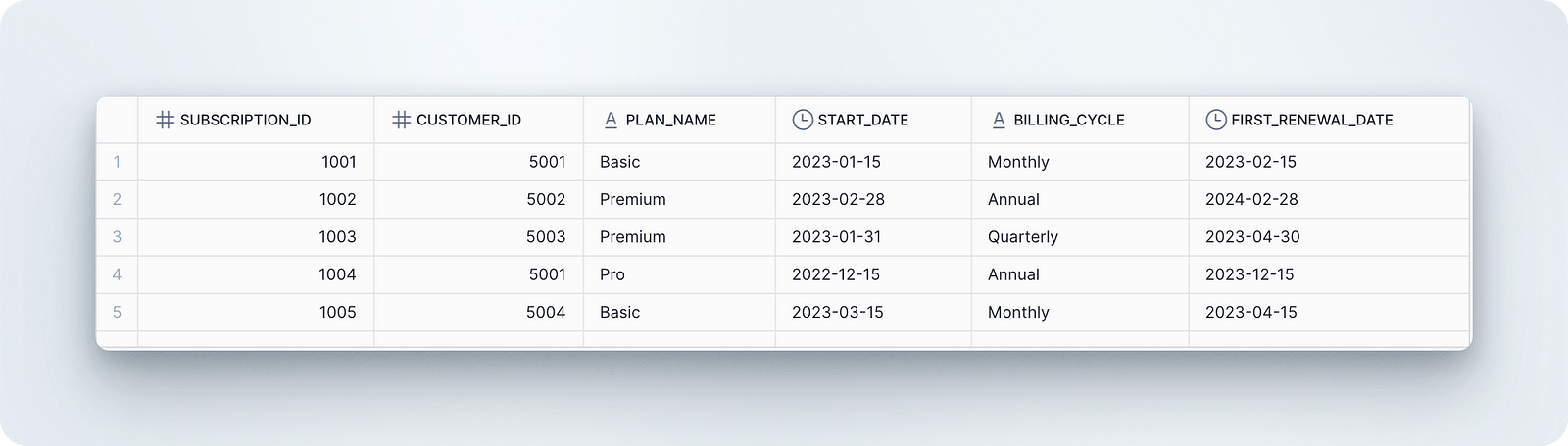Click the start date 2022-12-15 cell

(873, 274)
